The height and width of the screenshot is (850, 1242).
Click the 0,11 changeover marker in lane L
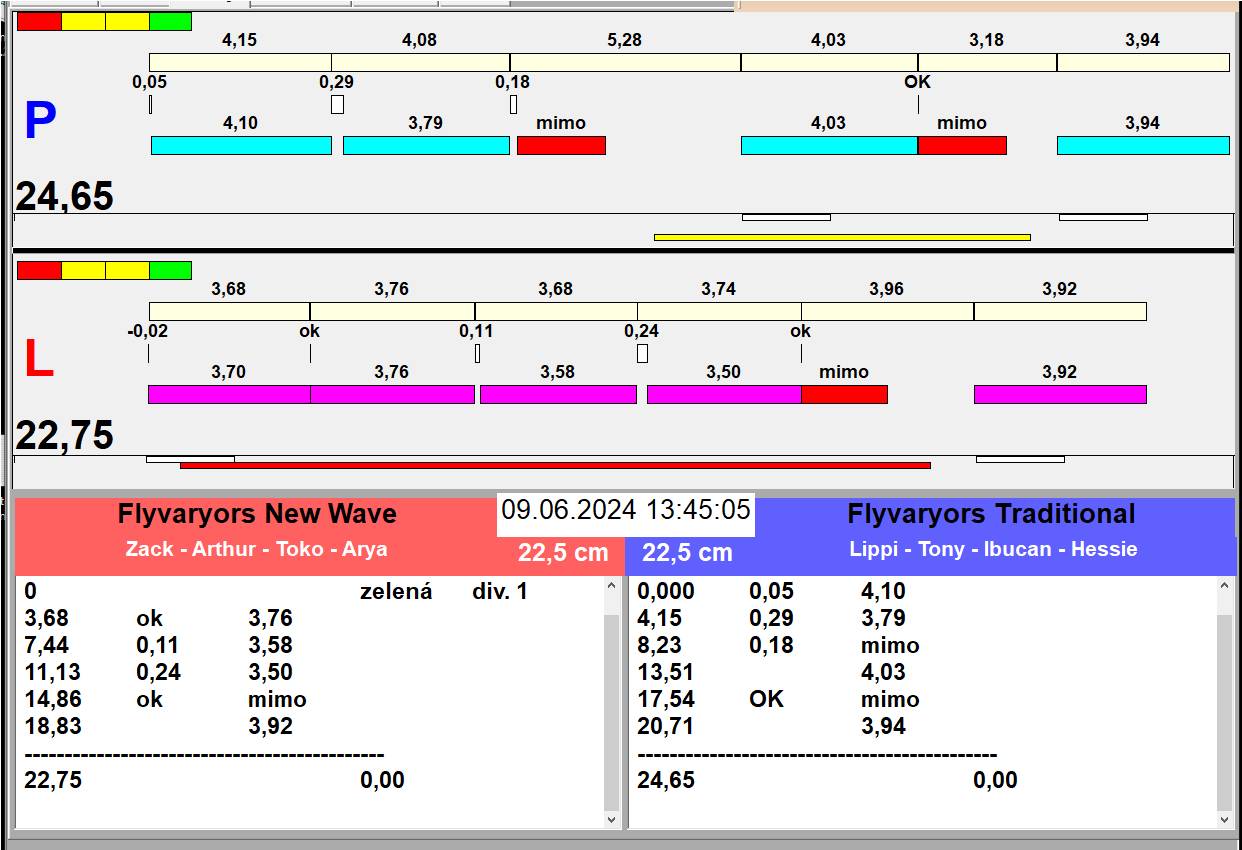pyautogui.click(x=477, y=353)
